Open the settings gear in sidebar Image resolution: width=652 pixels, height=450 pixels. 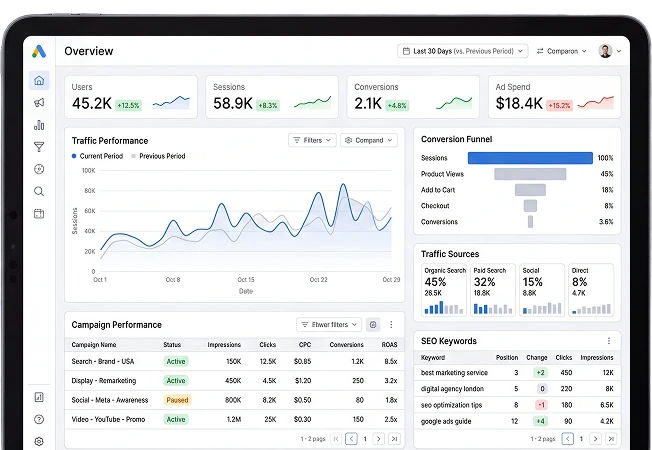point(39,441)
